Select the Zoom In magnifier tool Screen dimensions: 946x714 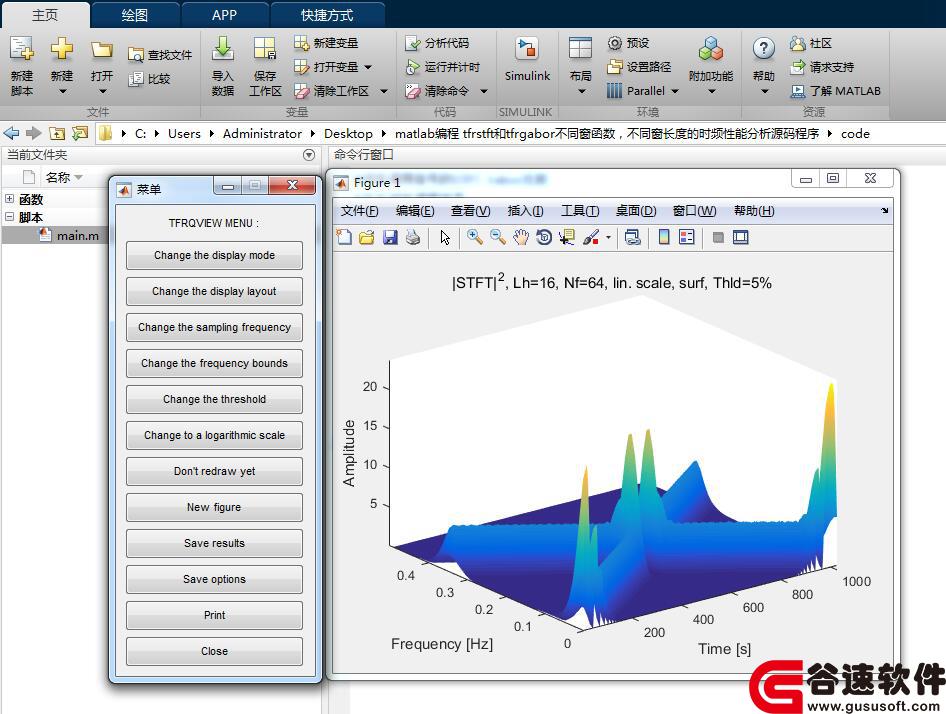tap(475, 237)
